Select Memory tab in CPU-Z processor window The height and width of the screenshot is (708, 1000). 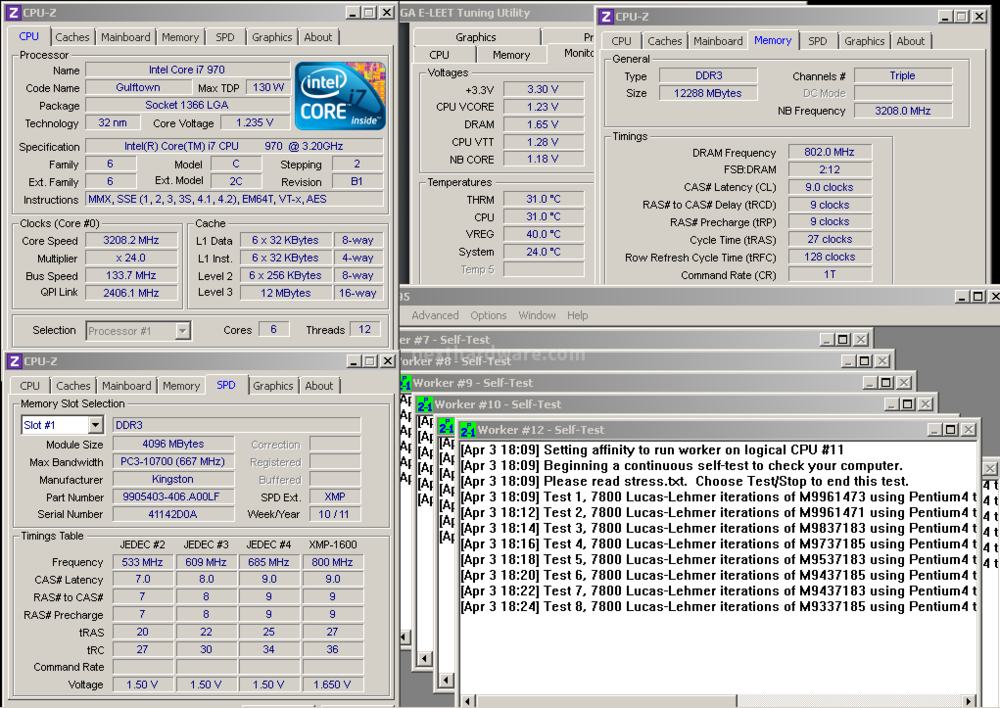(180, 37)
